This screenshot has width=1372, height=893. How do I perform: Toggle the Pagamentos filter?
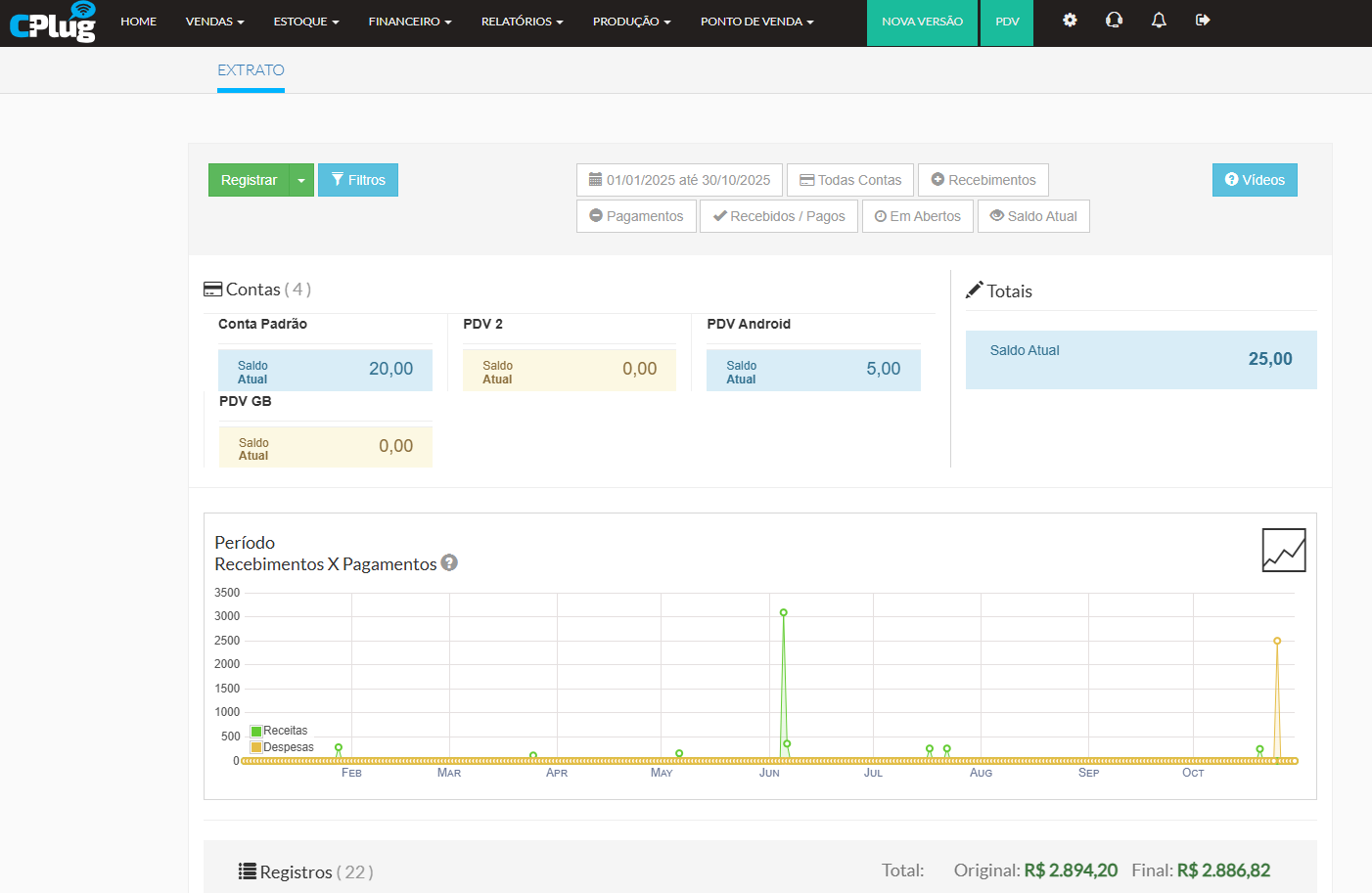636,216
